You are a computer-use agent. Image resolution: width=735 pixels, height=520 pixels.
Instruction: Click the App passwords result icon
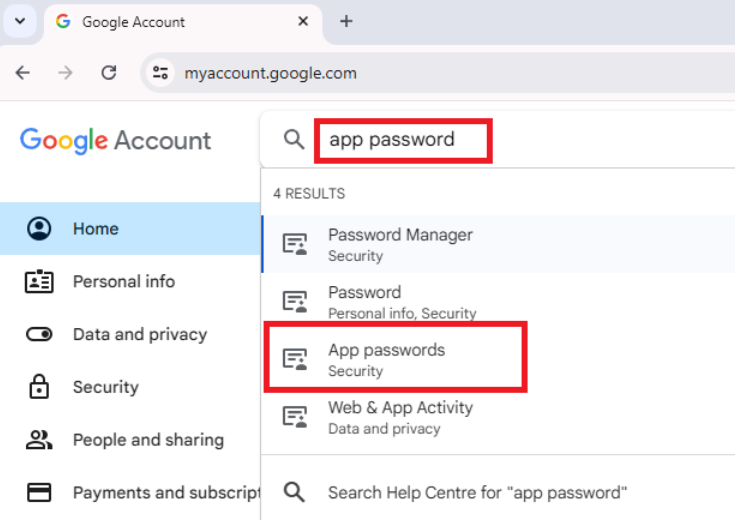(x=295, y=359)
